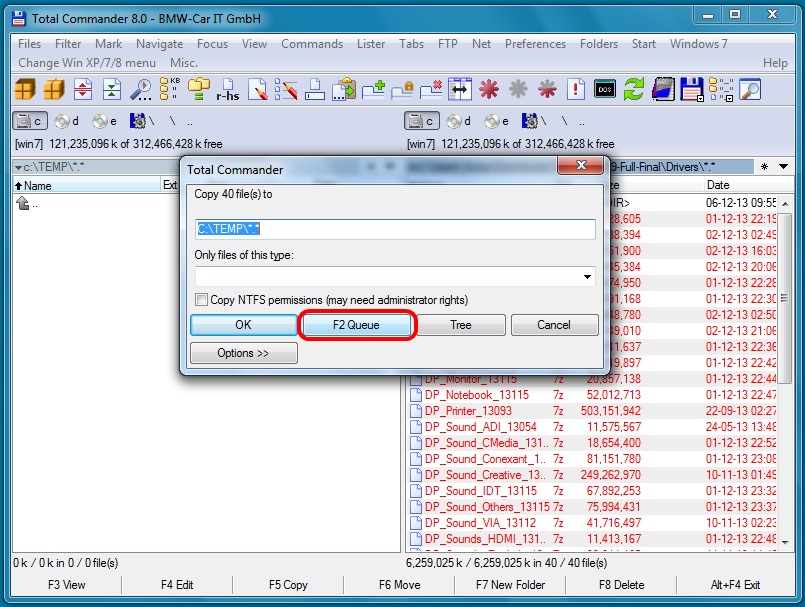Viewport: 805px width, 607px height.
Task: Click the clipboard paste with green arrow icon
Action: [344, 89]
